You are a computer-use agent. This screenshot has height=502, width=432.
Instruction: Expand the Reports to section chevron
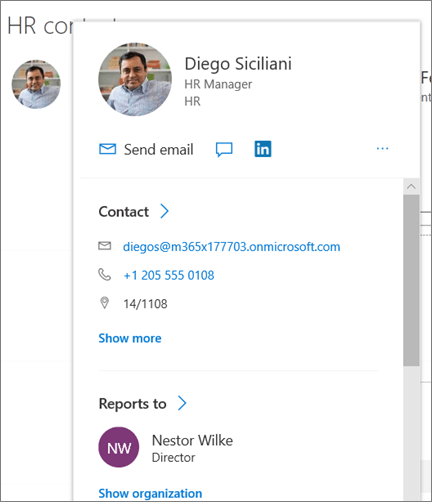[x=182, y=403]
